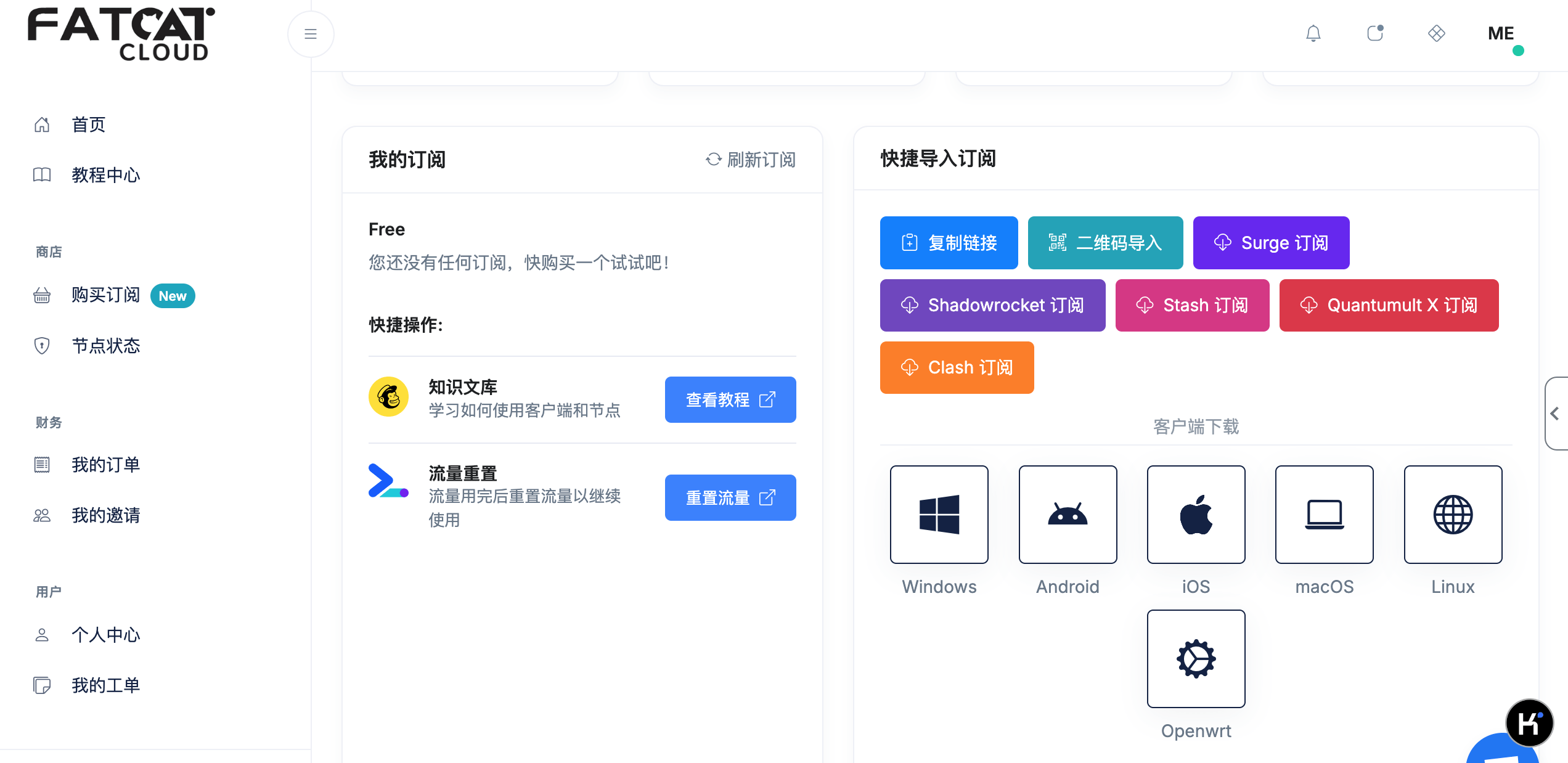Click Shadowrocket 订阅 button
This screenshot has height=763, width=1568.
tap(993, 305)
